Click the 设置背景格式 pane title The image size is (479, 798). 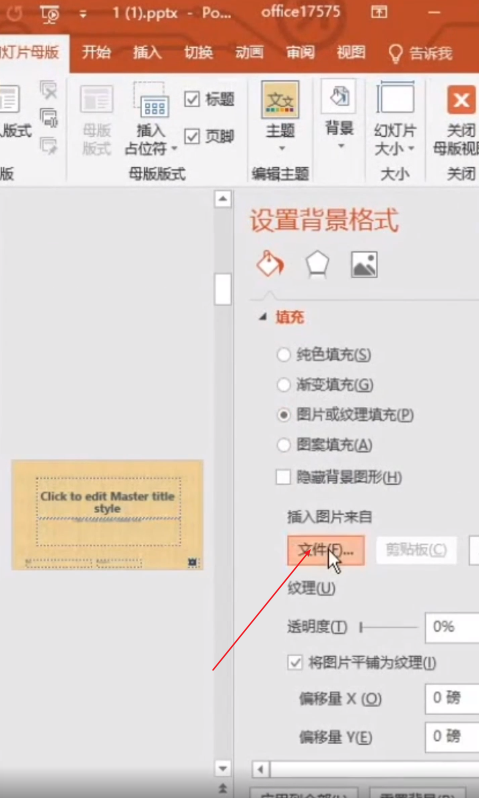click(x=324, y=221)
